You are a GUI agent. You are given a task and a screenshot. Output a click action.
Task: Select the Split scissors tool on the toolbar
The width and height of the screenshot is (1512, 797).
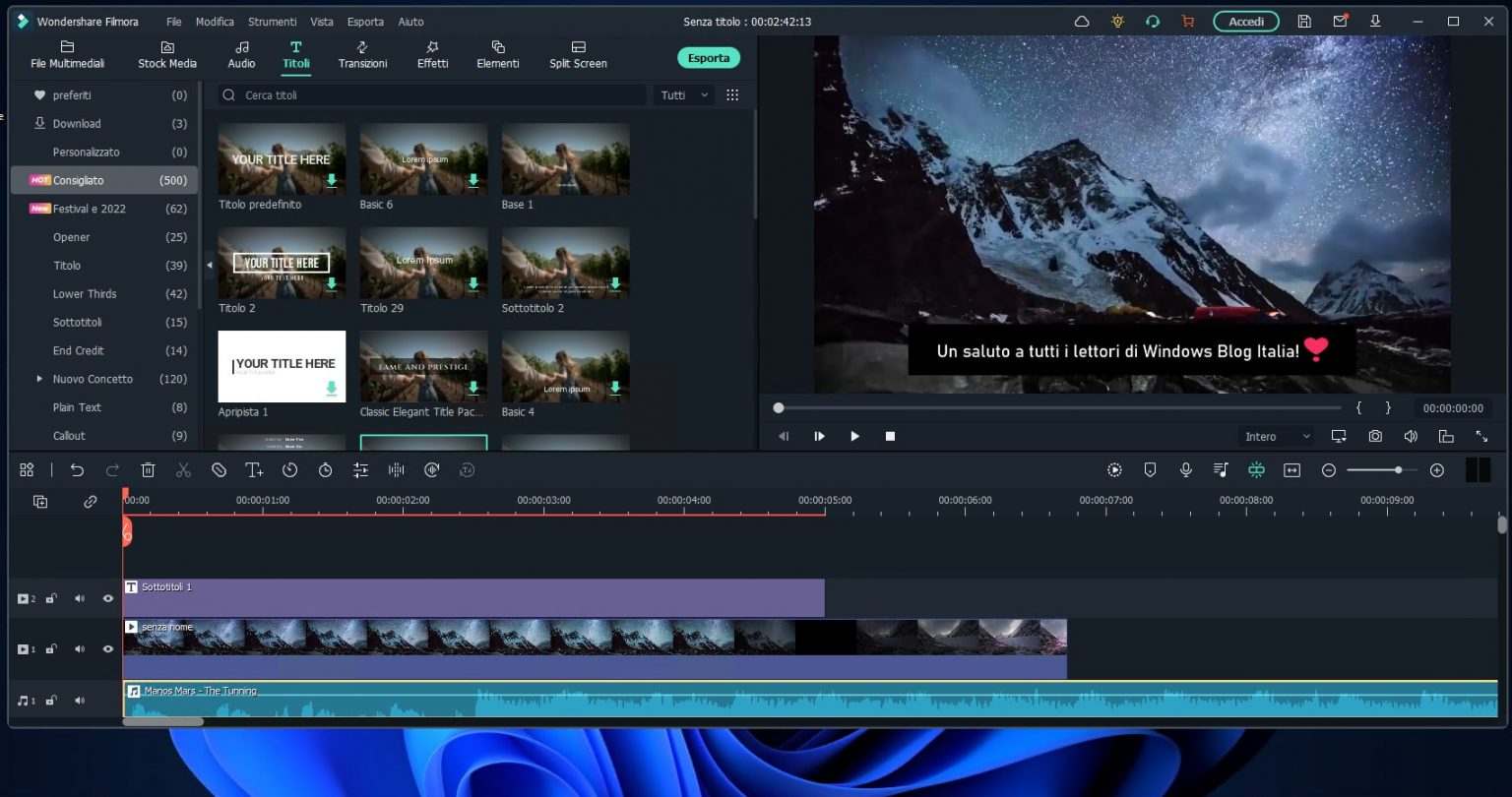[x=183, y=469]
